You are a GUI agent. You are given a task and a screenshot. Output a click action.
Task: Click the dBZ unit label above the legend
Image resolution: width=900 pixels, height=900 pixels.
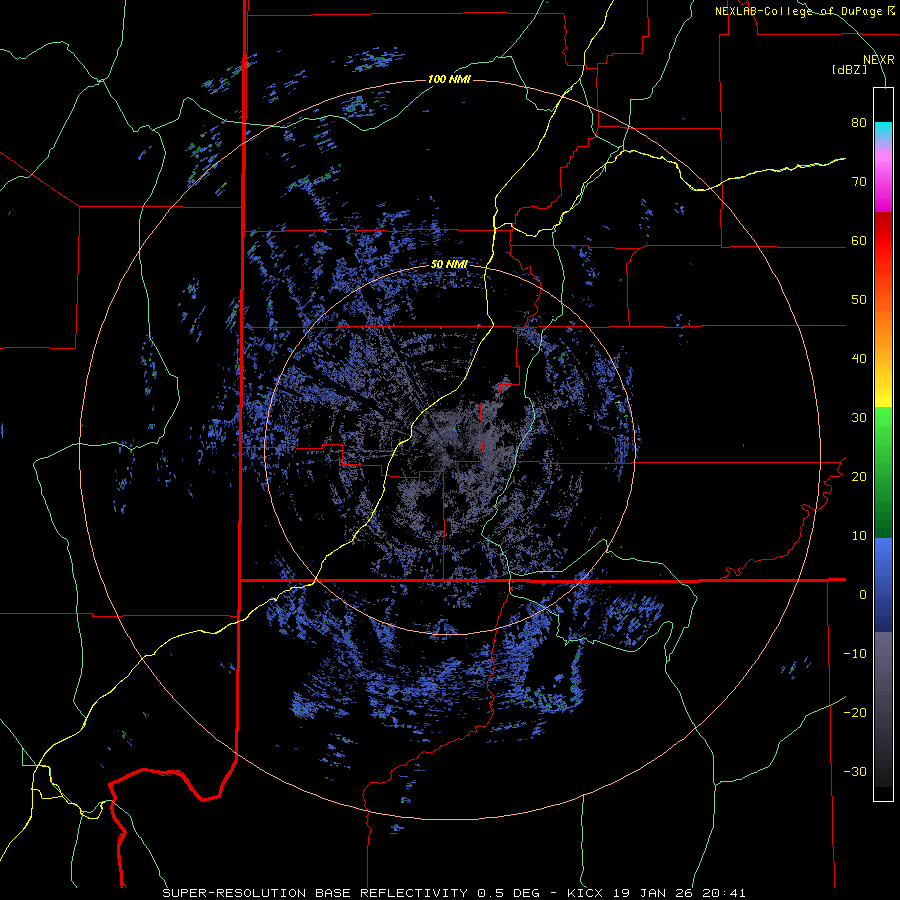pos(849,69)
